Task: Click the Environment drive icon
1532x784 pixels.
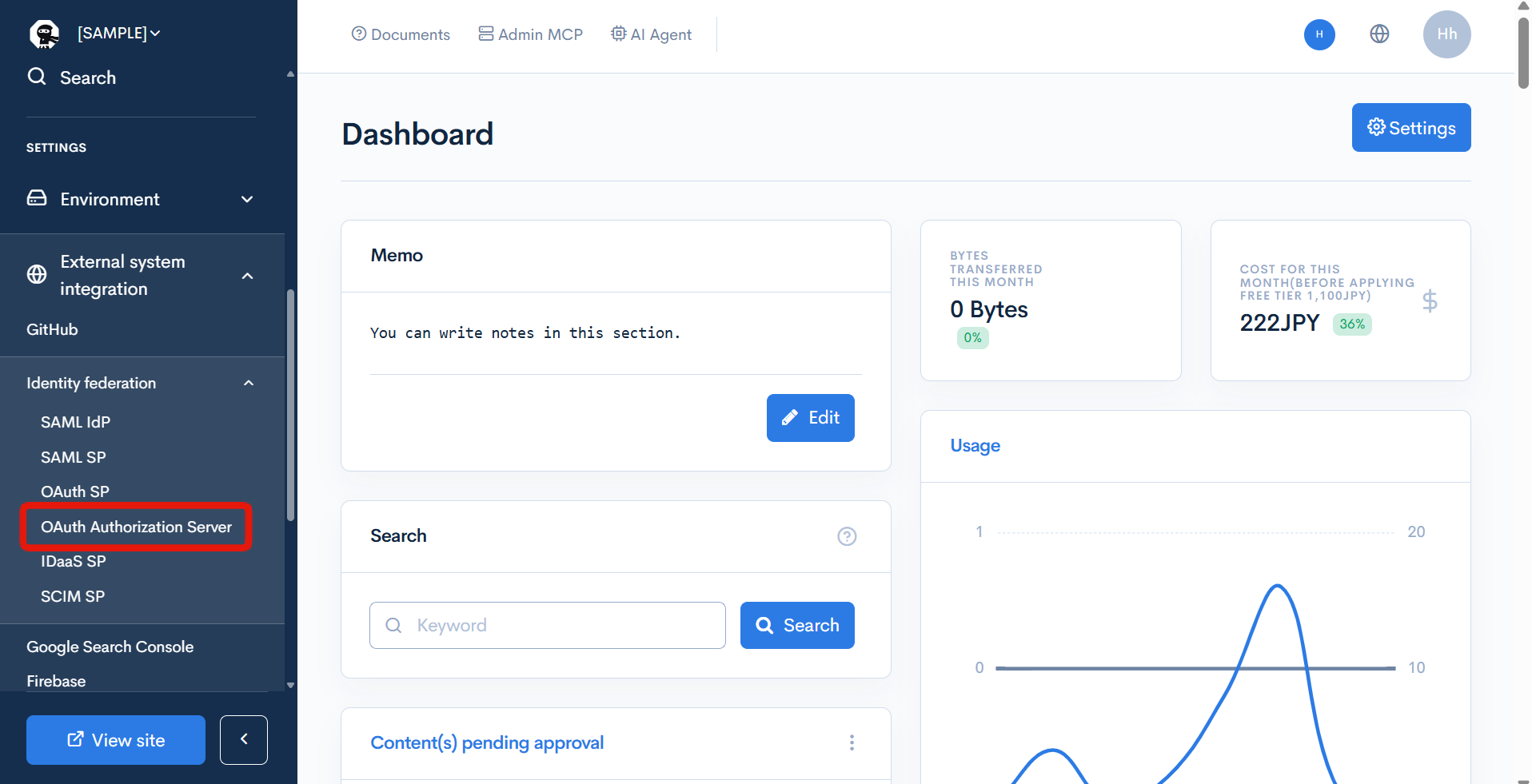Action: 37,198
